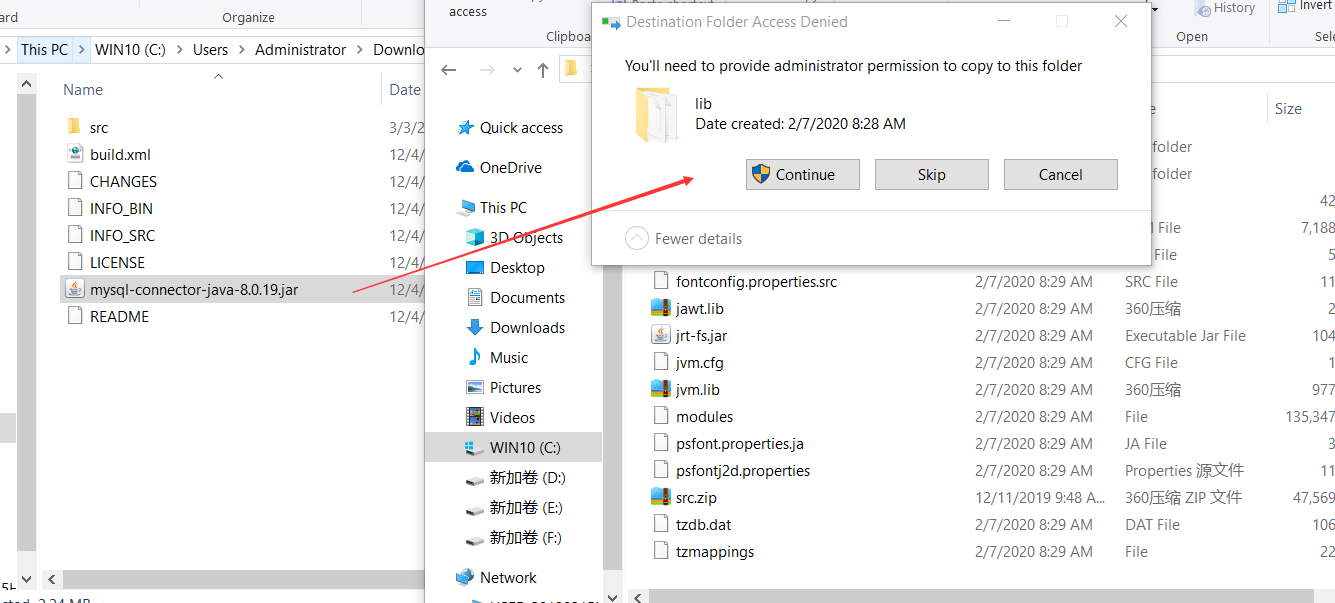Click the left scroll arrow in Downloads window
Image resolution: width=1335 pixels, height=603 pixels.
(x=50, y=579)
